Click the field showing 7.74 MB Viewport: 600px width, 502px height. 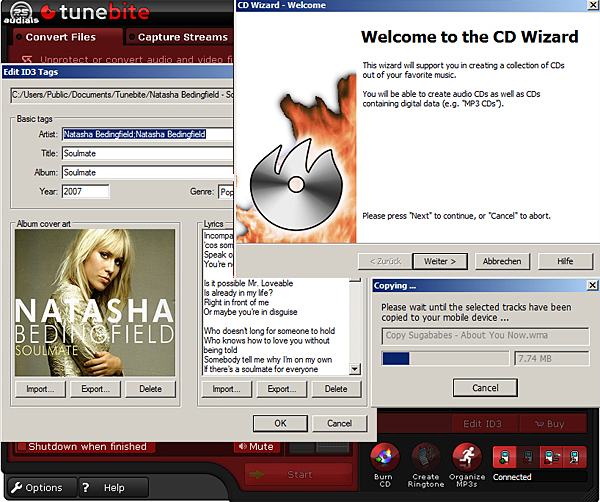pyautogui.click(x=551, y=359)
